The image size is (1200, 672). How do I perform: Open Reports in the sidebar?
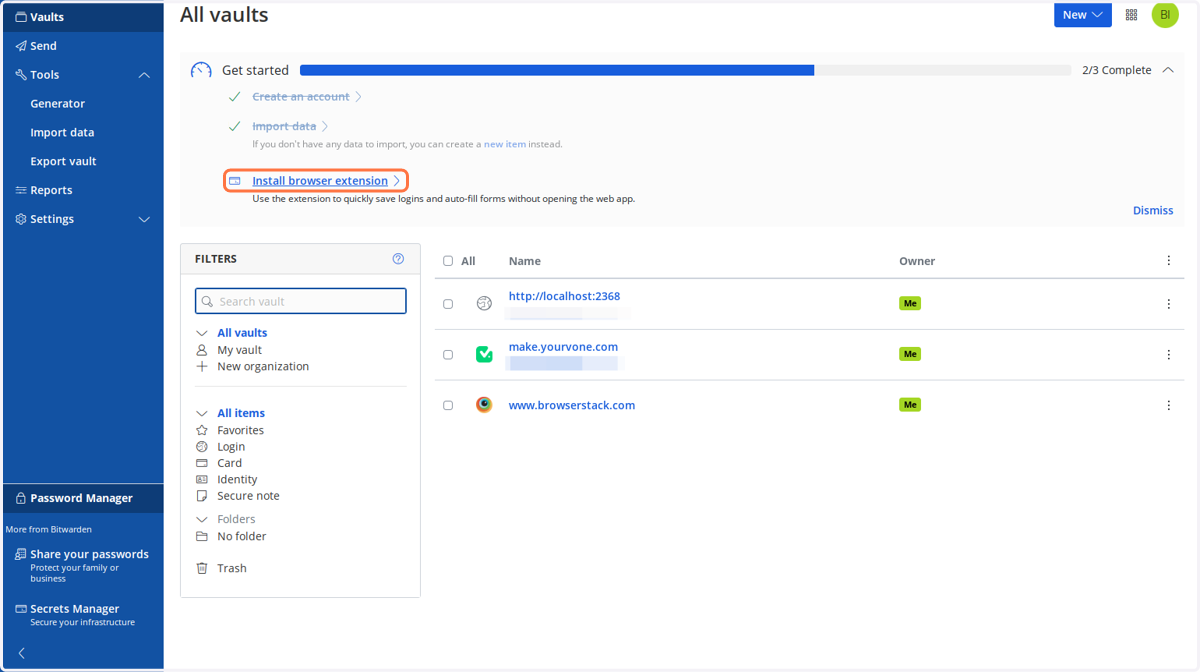click(51, 190)
